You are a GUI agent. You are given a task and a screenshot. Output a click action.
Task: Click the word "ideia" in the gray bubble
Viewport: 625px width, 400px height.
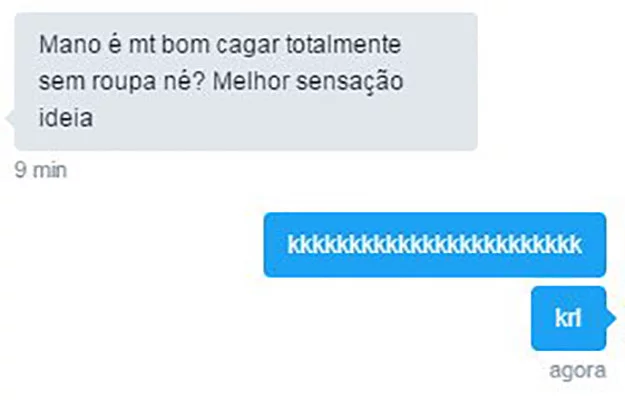(x=66, y=118)
